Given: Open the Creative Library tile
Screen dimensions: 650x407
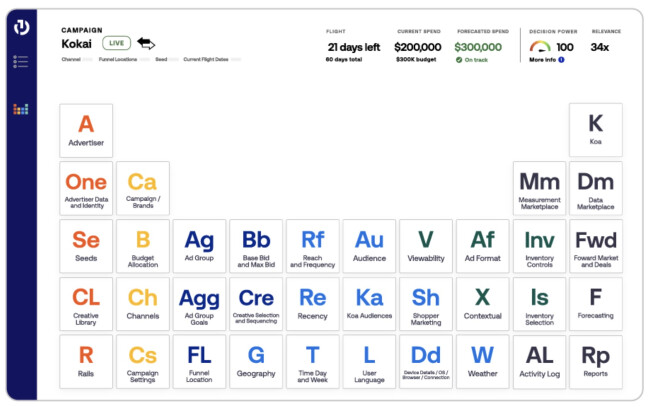Looking at the screenshot, I should pyautogui.click(x=86, y=304).
